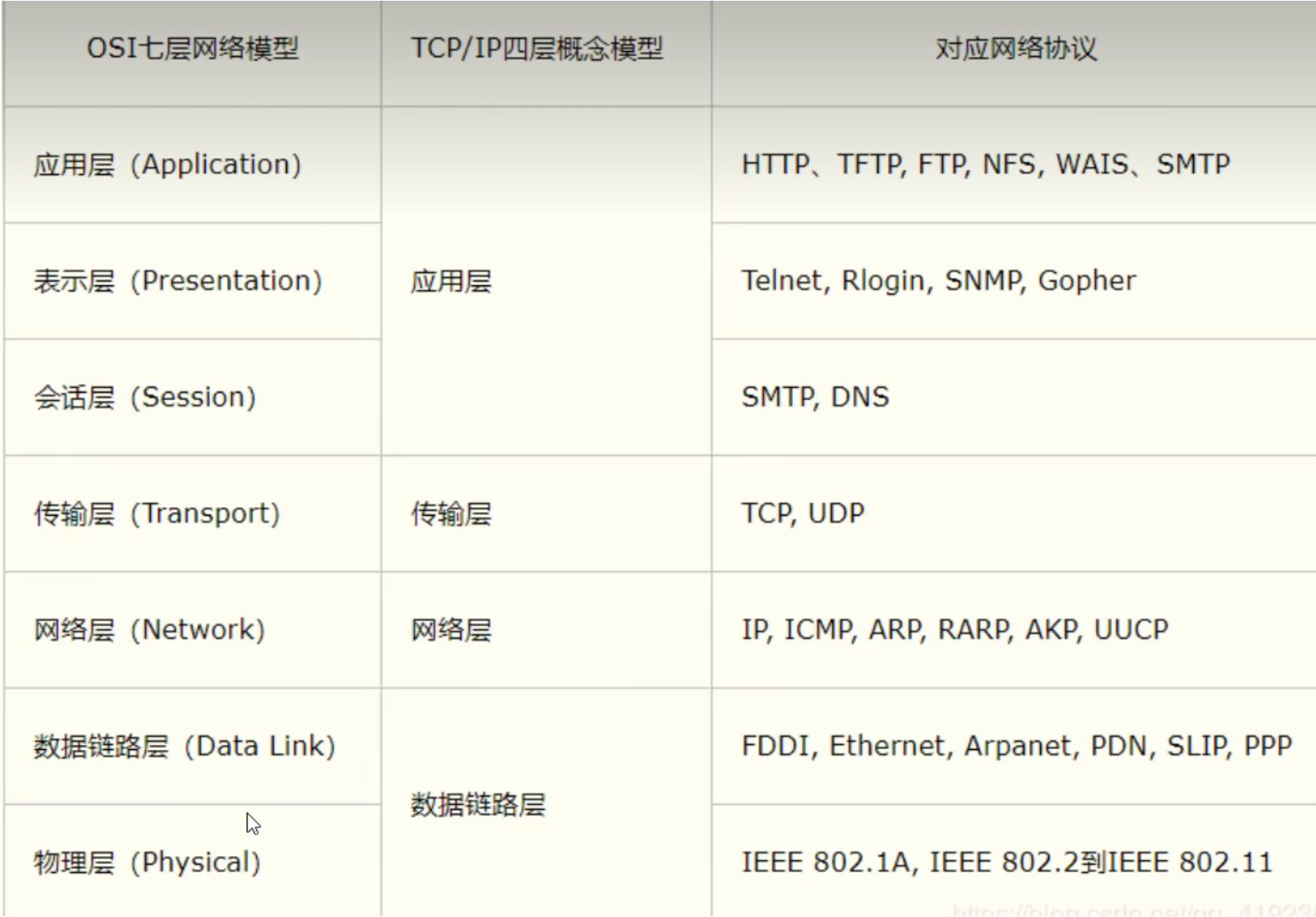The image size is (1316, 917).
Task: Select the '会话层 (Session)' cell
Action: [192, 397]
